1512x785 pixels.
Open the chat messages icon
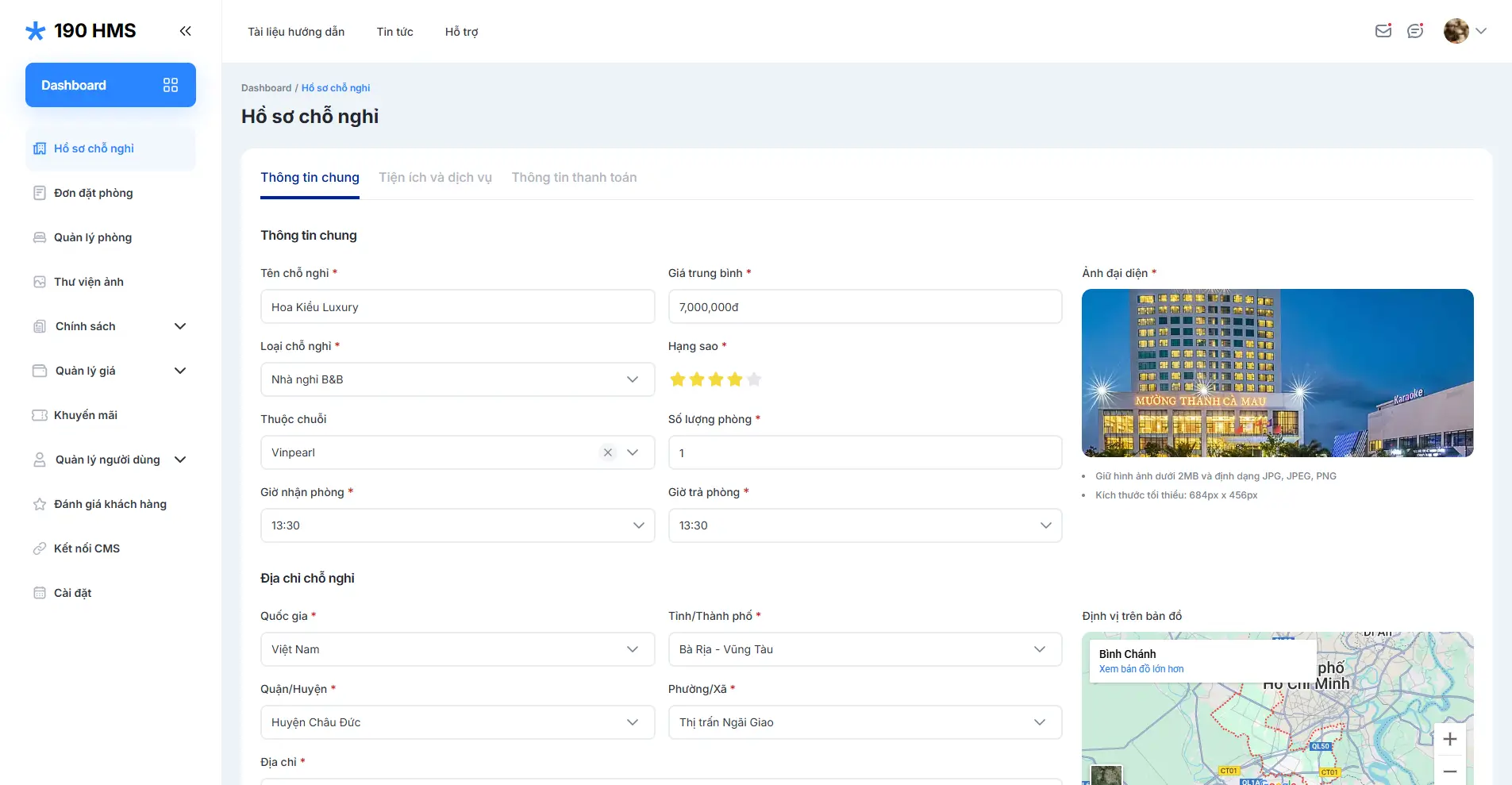tap(1414, 31)
